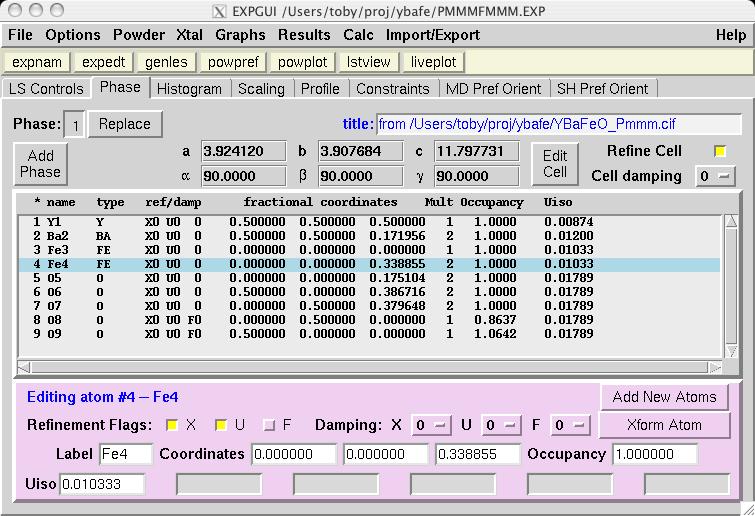755x516 pixels.
Task: Click the second Coordinates field
Action: pos(385,454)
